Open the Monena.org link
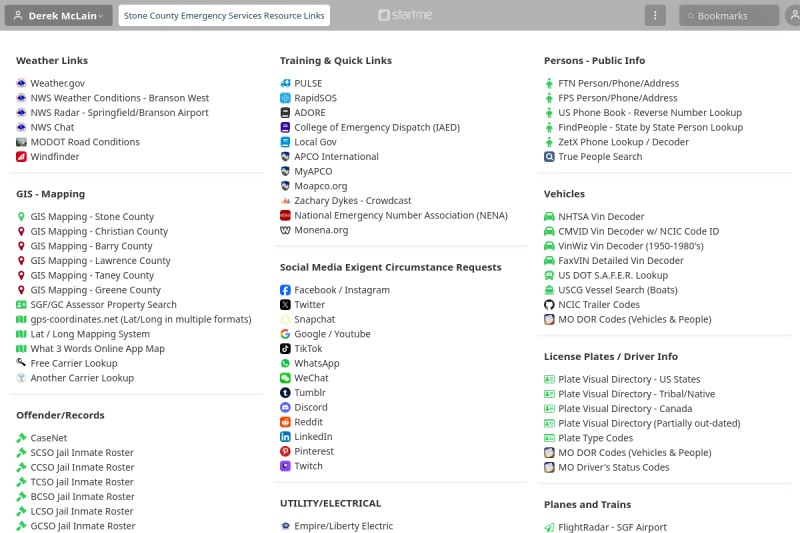The width and height of the screenshot is (800, 533). point(321,230)
